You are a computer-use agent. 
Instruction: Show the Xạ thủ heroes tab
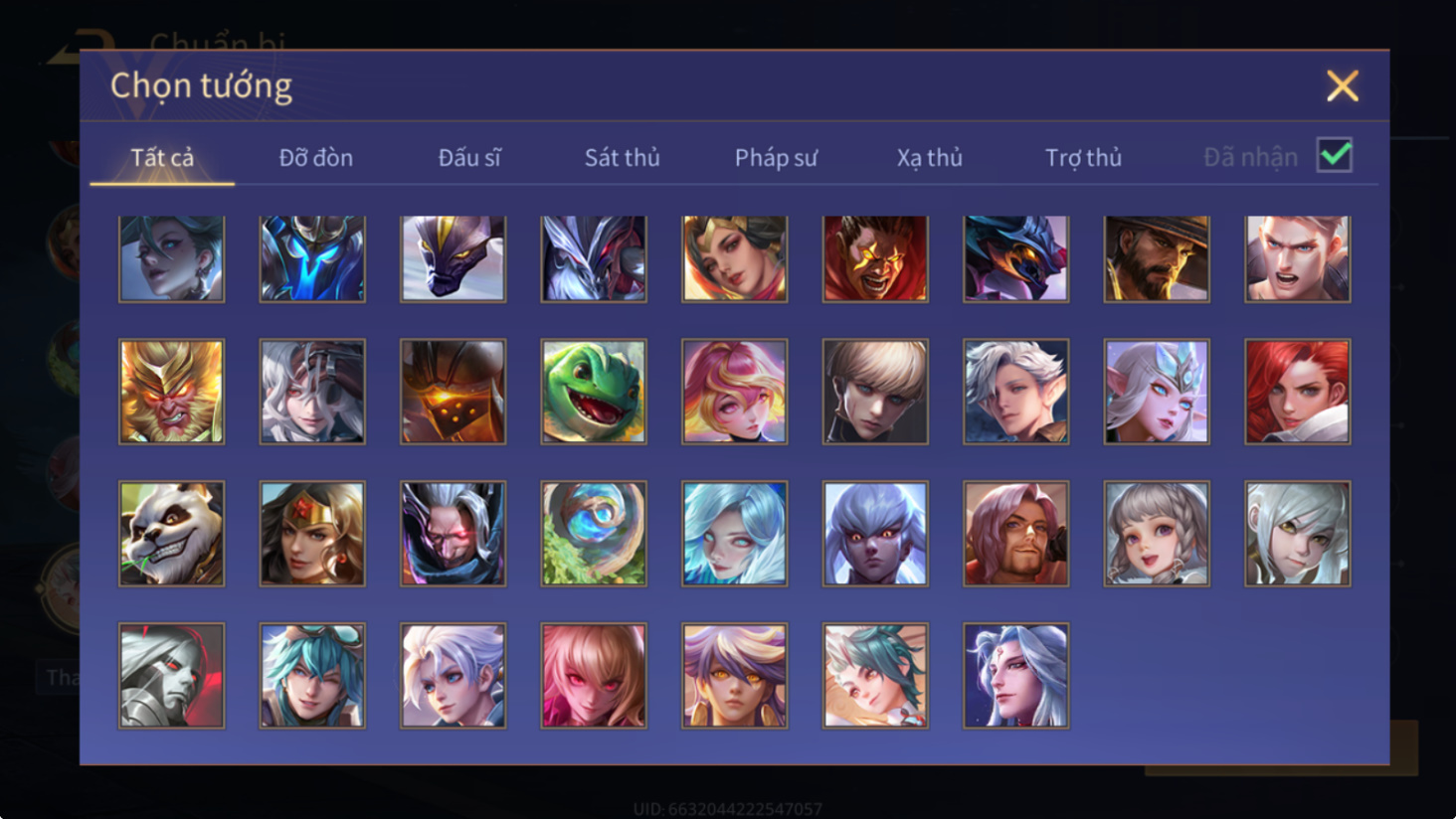pos(930,157)
